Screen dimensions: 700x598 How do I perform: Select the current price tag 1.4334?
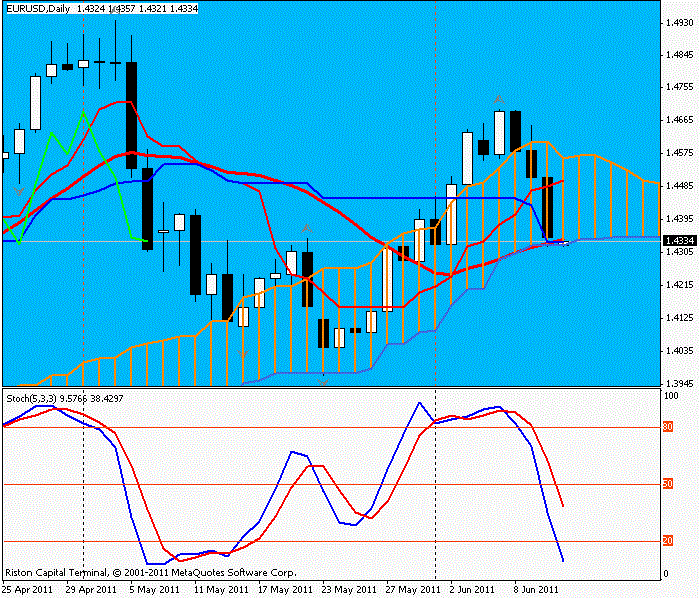click(679, 241)
